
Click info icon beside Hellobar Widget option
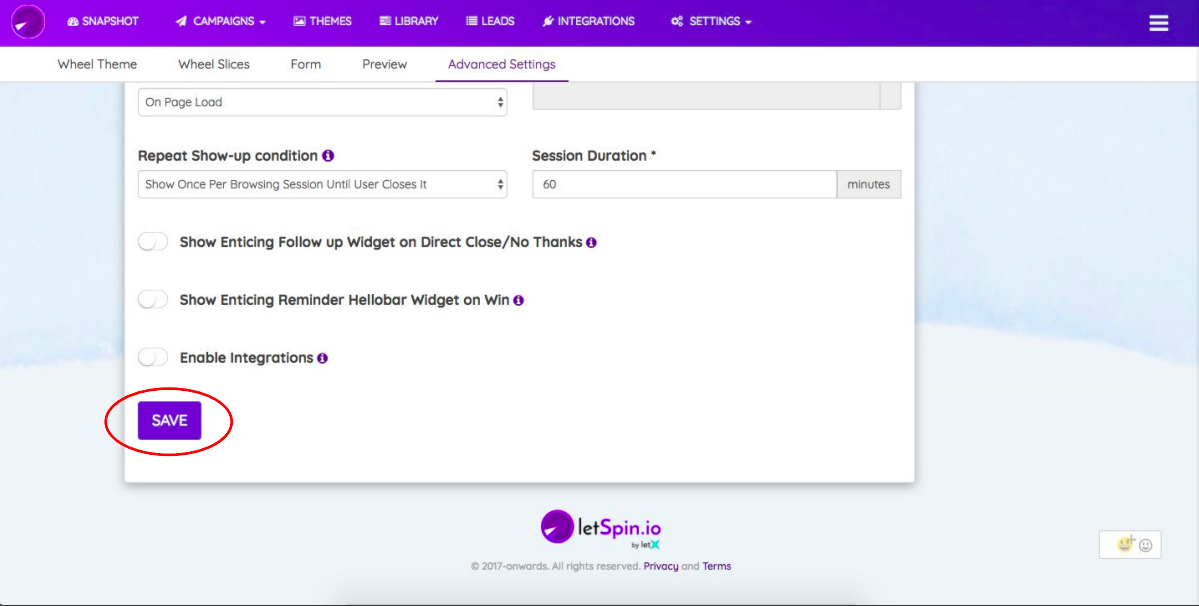[518, 300]
